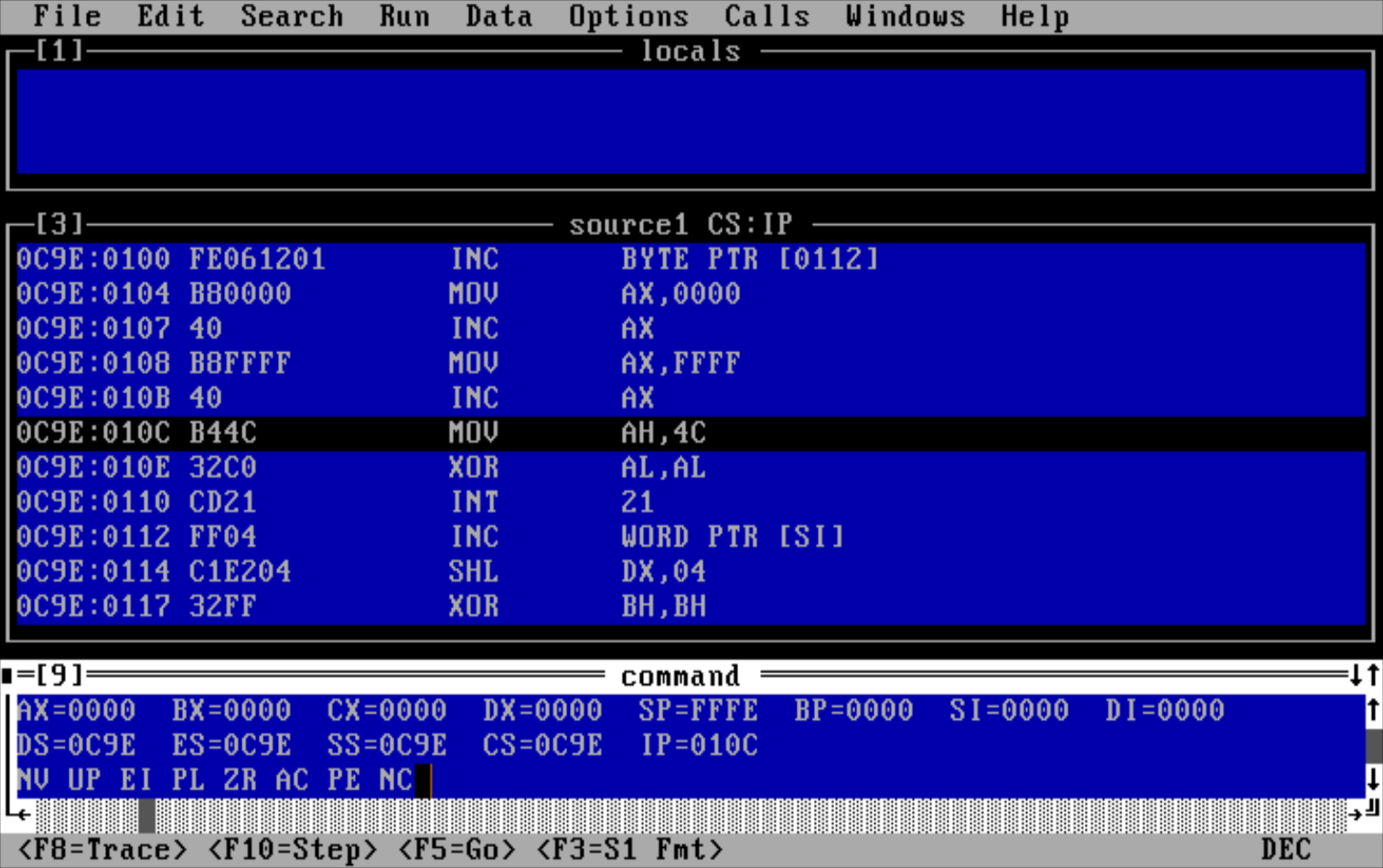This screenshot has height=868, width=1383.
Task: Click the BX=0000 register value
Action: [232, 711]
